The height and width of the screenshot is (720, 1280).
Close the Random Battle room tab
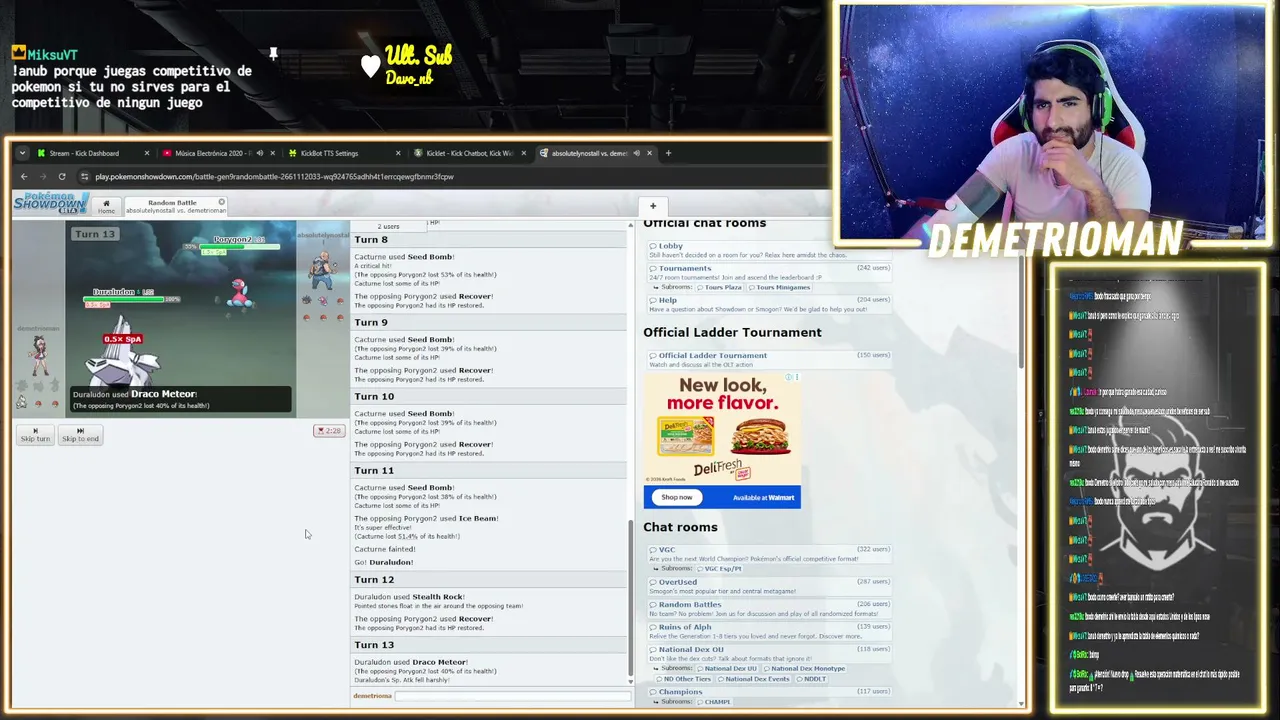[x=222, y=202]
